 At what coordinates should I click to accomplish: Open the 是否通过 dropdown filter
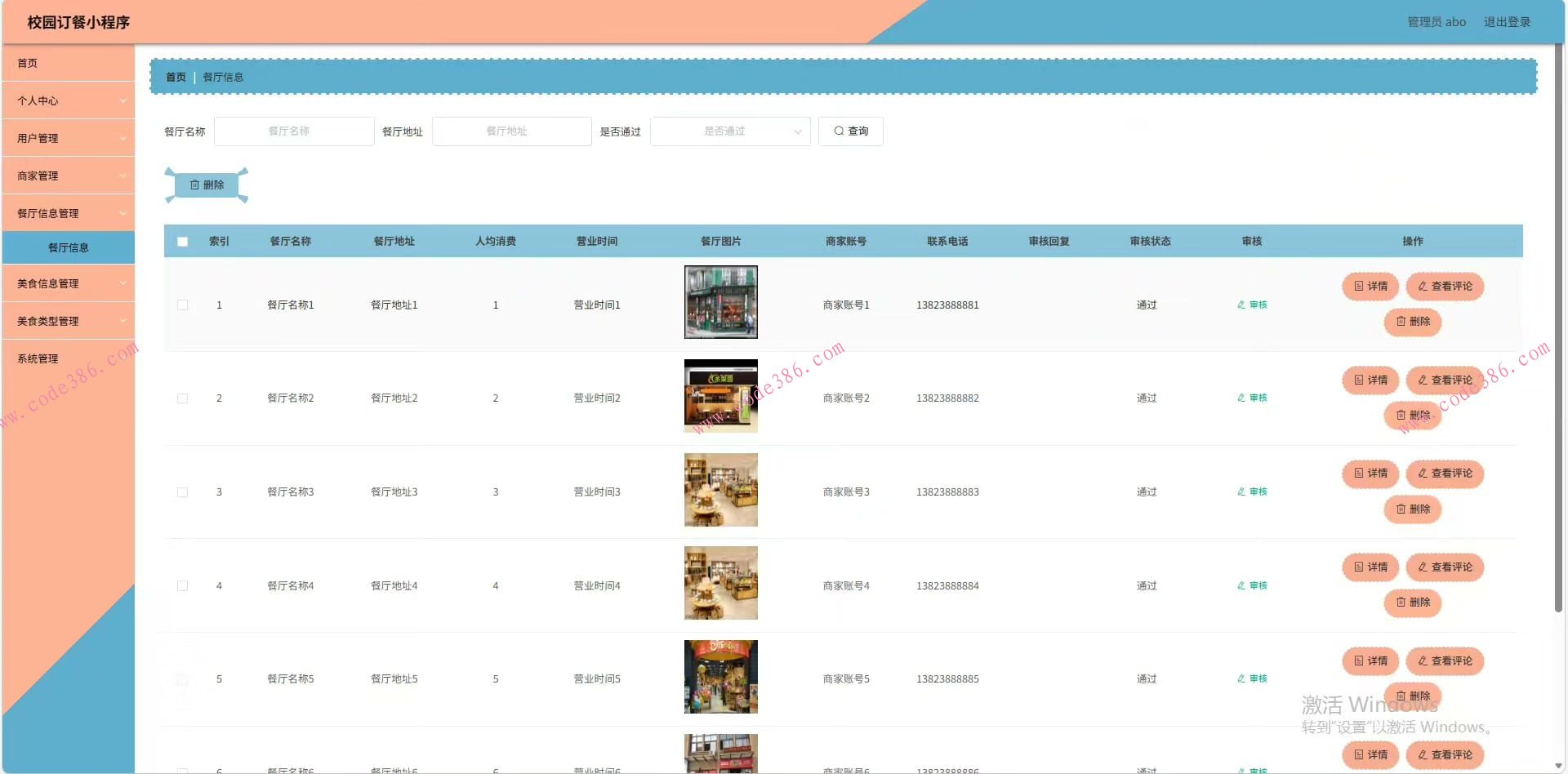click(729, 131)
